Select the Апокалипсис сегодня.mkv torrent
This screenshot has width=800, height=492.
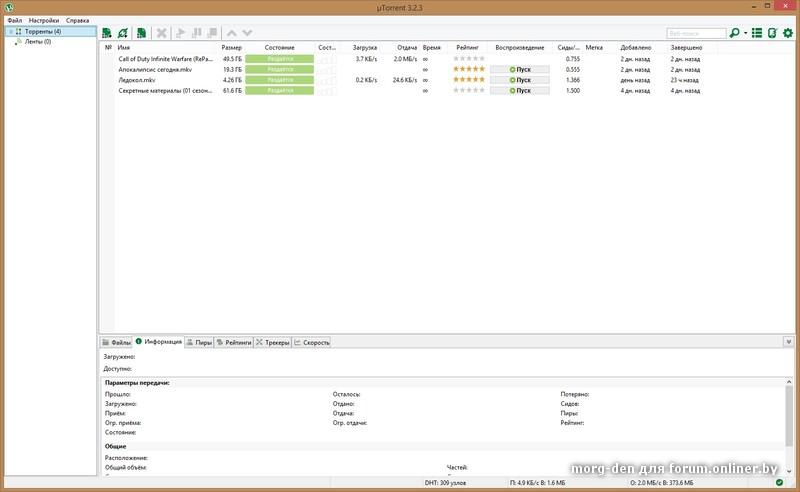click(155, 69)
